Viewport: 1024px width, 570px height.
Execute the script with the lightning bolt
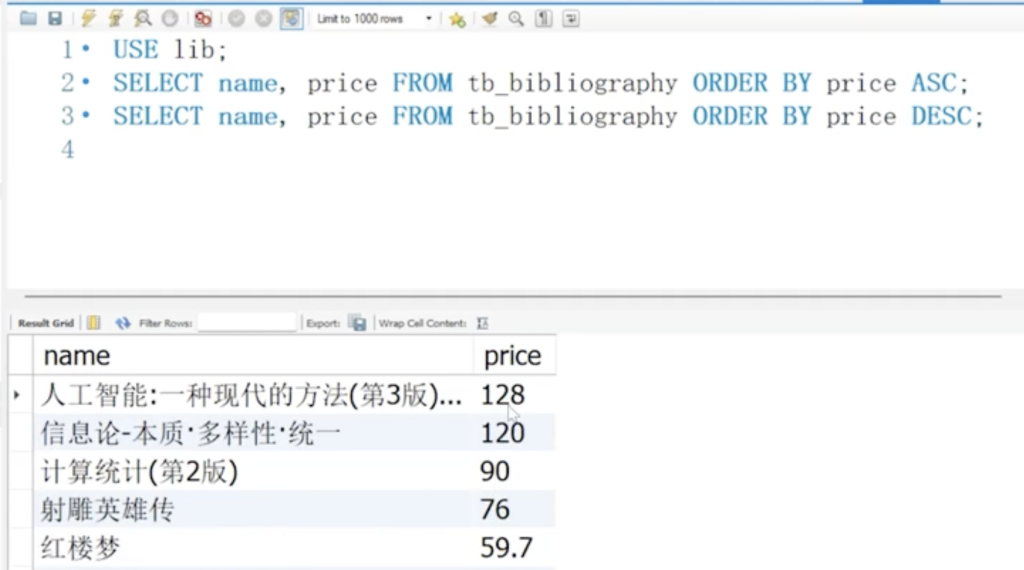[x=88, y=18]
